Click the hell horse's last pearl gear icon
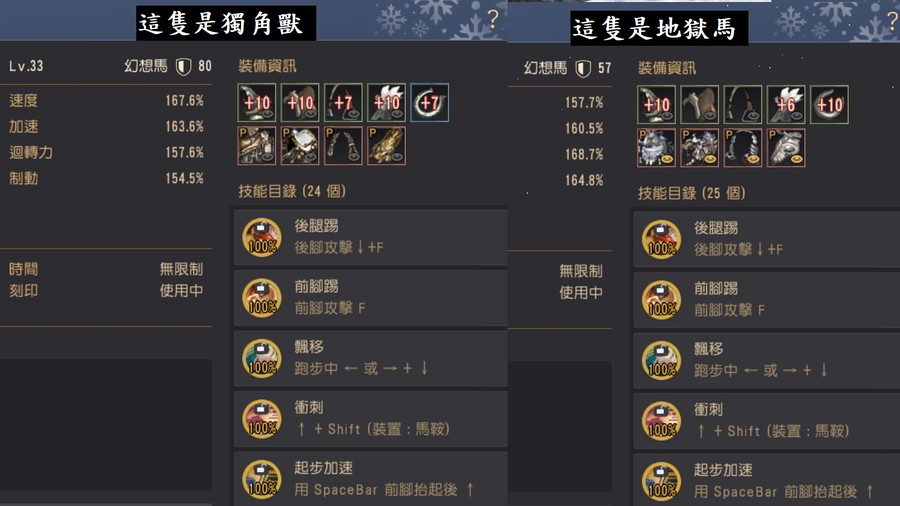 (x=786, y=148)
